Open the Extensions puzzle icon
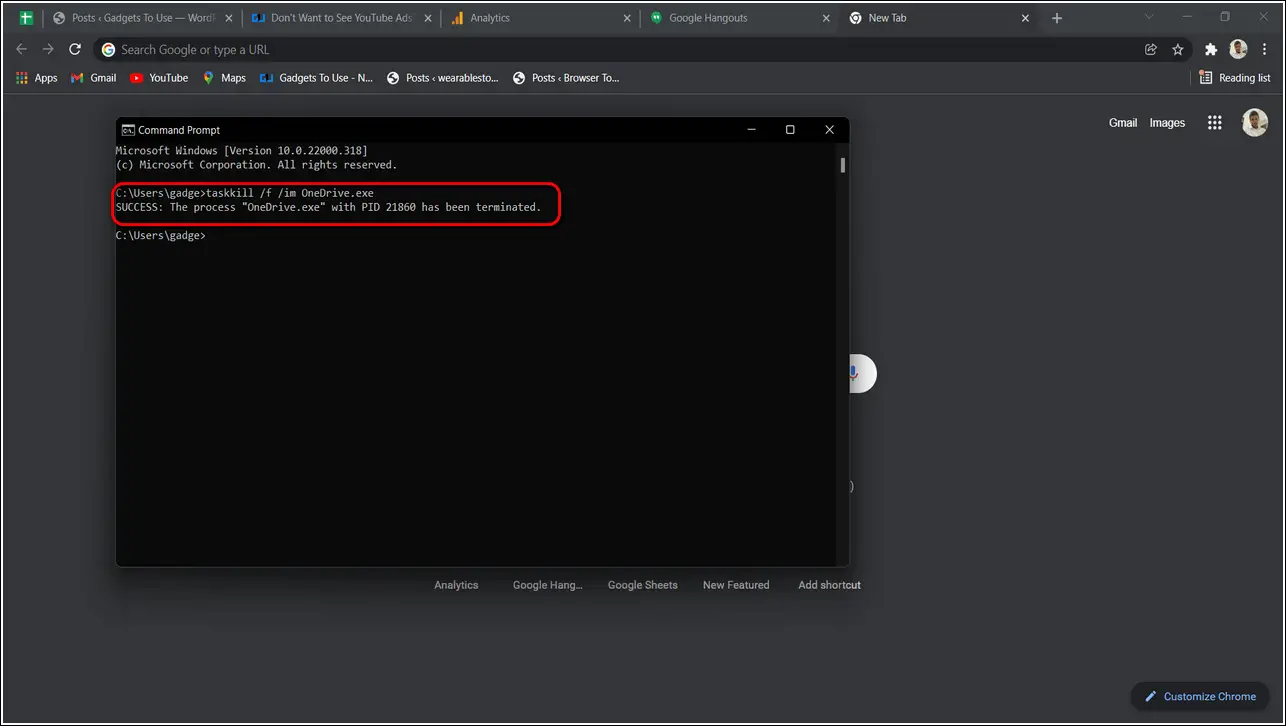The width and height of the screenshot is (1286, 726). coord(1211,49)
